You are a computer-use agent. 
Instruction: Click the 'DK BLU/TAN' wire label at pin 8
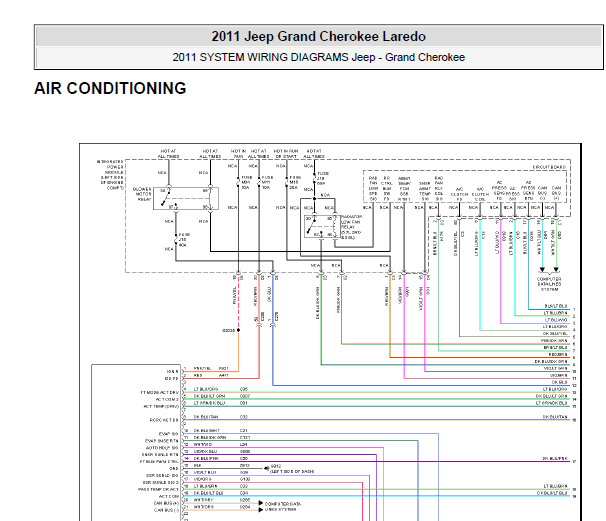tap(206, 417)
